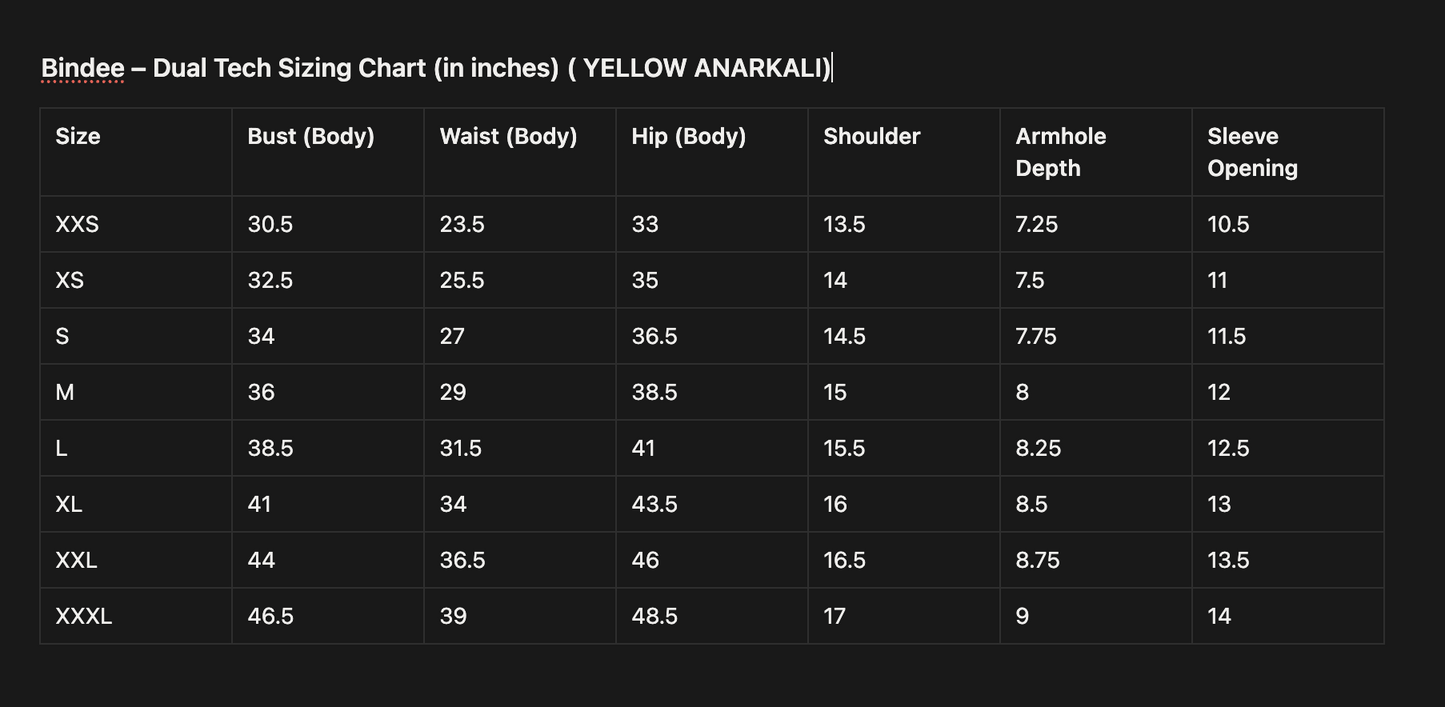Click the Shoulder column header
This screenshot has height=707, width=1445.
tap(872, 136)
